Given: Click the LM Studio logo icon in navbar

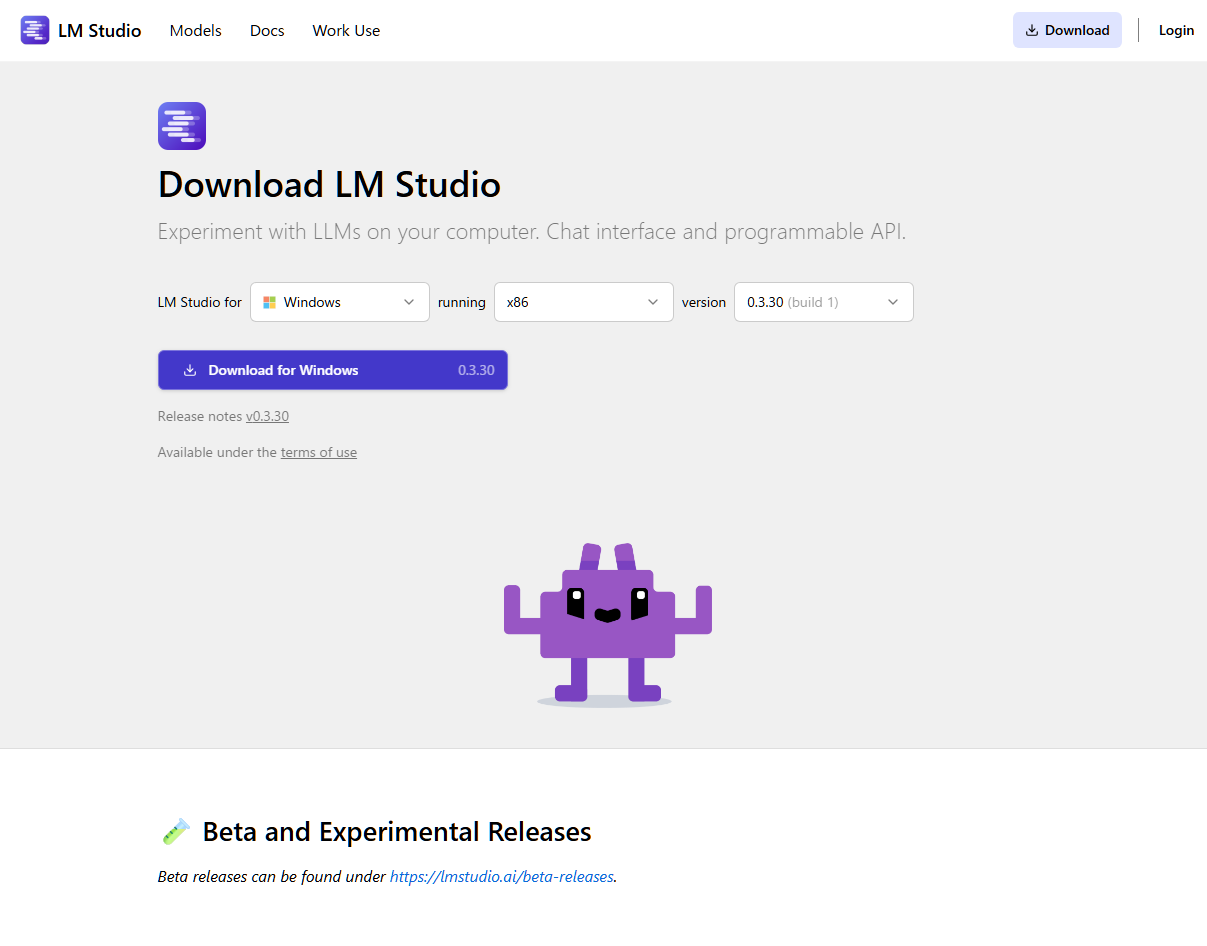Looking at the screenshot, I should [x=35, y=30].
